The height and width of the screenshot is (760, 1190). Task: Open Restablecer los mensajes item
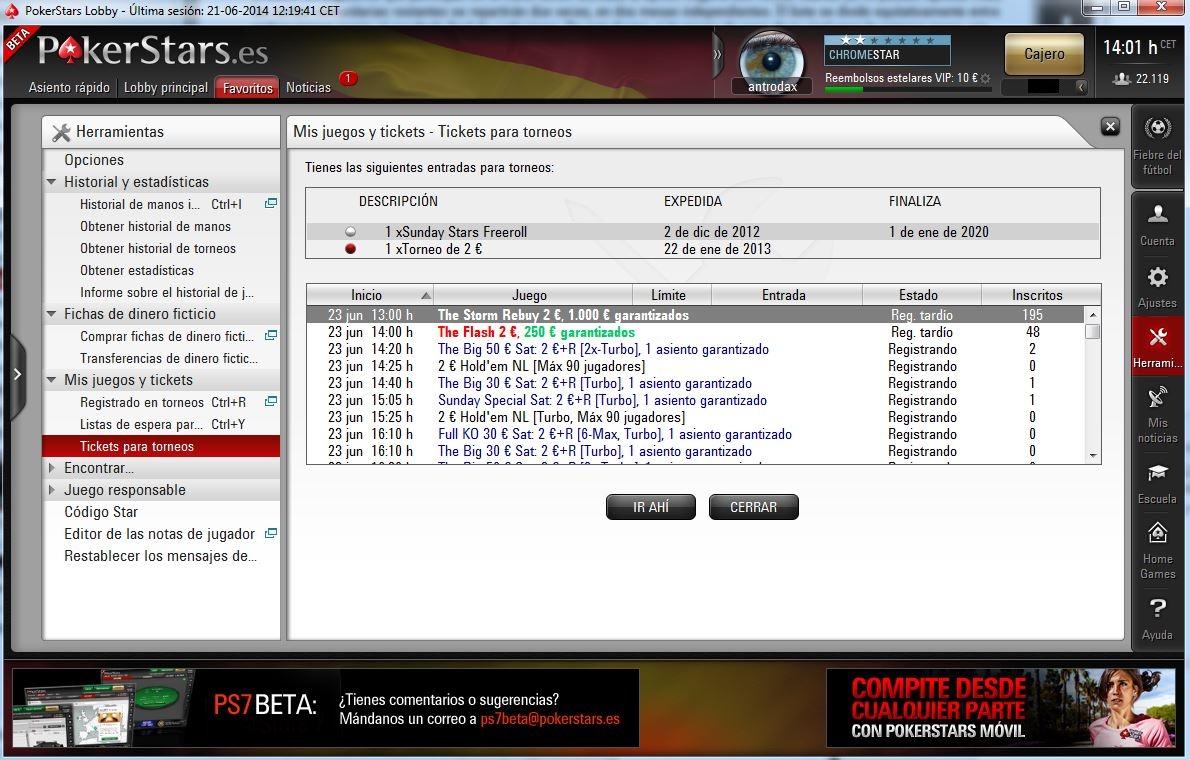[162, 557]
